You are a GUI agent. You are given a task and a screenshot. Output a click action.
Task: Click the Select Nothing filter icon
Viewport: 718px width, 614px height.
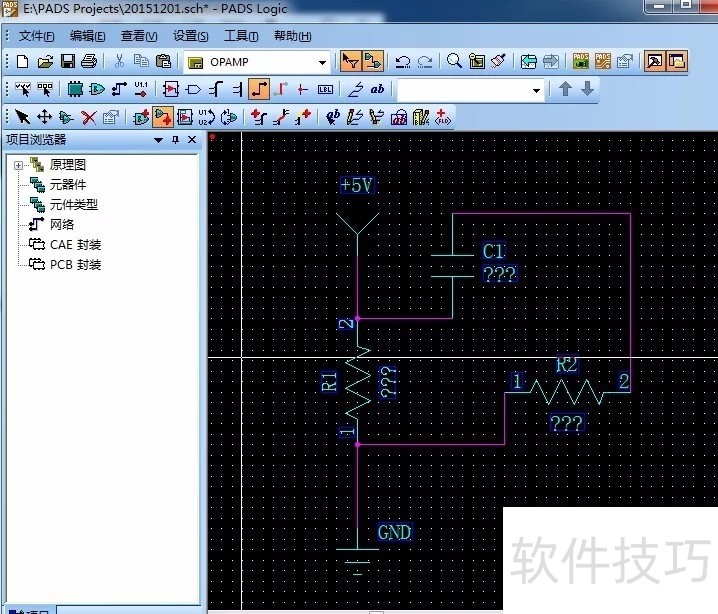pos(45,89)
